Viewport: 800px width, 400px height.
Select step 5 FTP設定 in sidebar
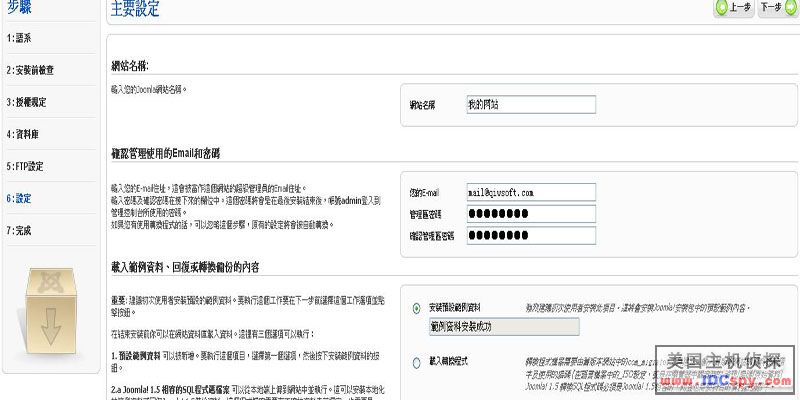(x=25, y=166)
